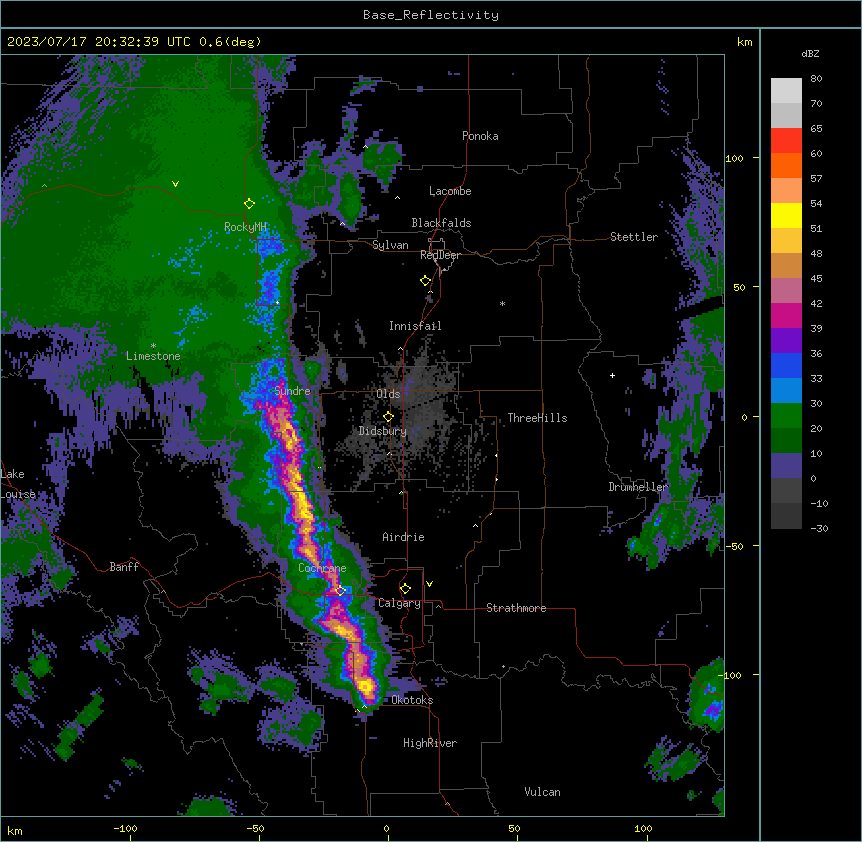This screenshot has height=842, width=862.
Task: Click the Drumheller city label
Action: [x=638, y=487]
